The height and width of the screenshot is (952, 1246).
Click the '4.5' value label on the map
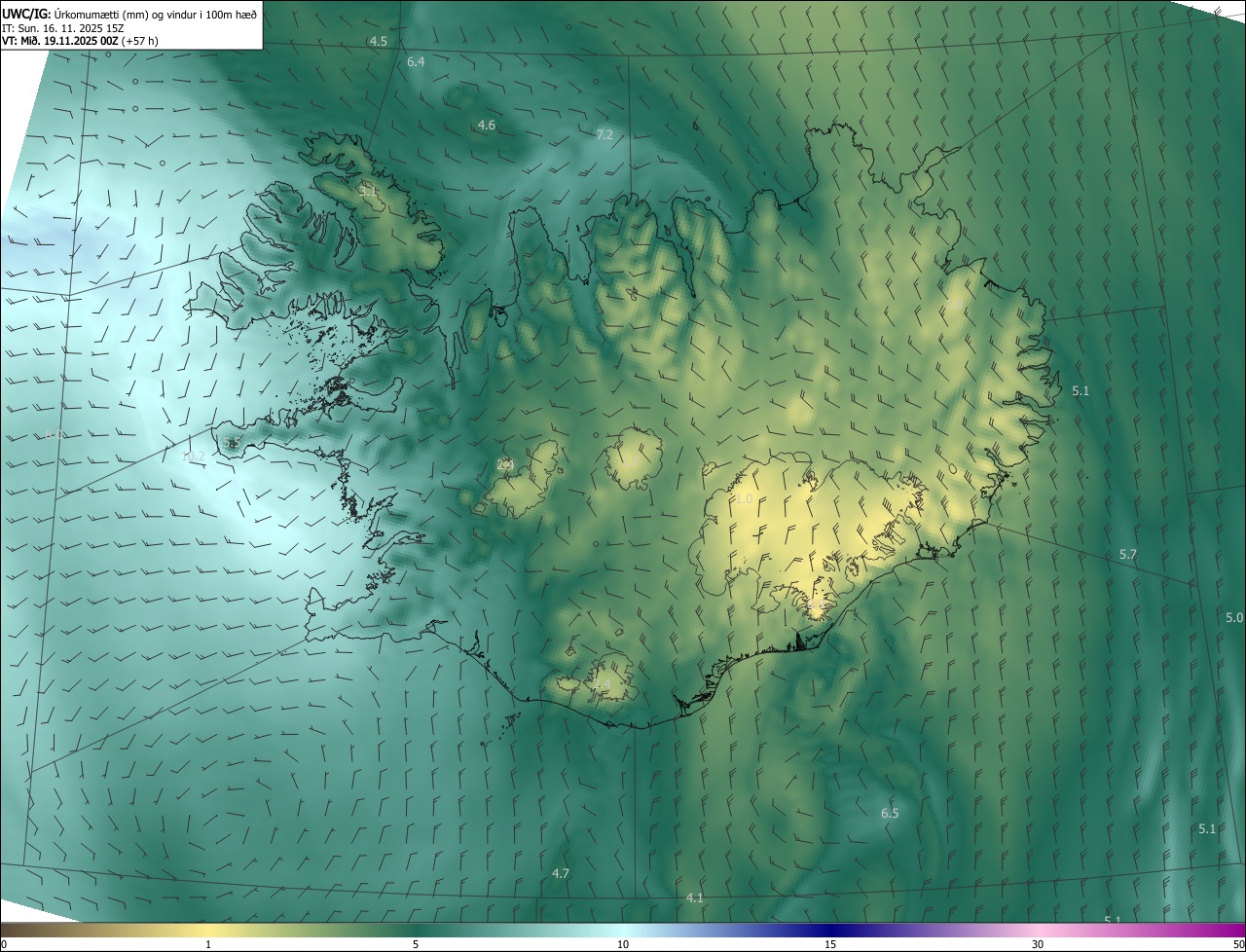[x=379, y=41]
